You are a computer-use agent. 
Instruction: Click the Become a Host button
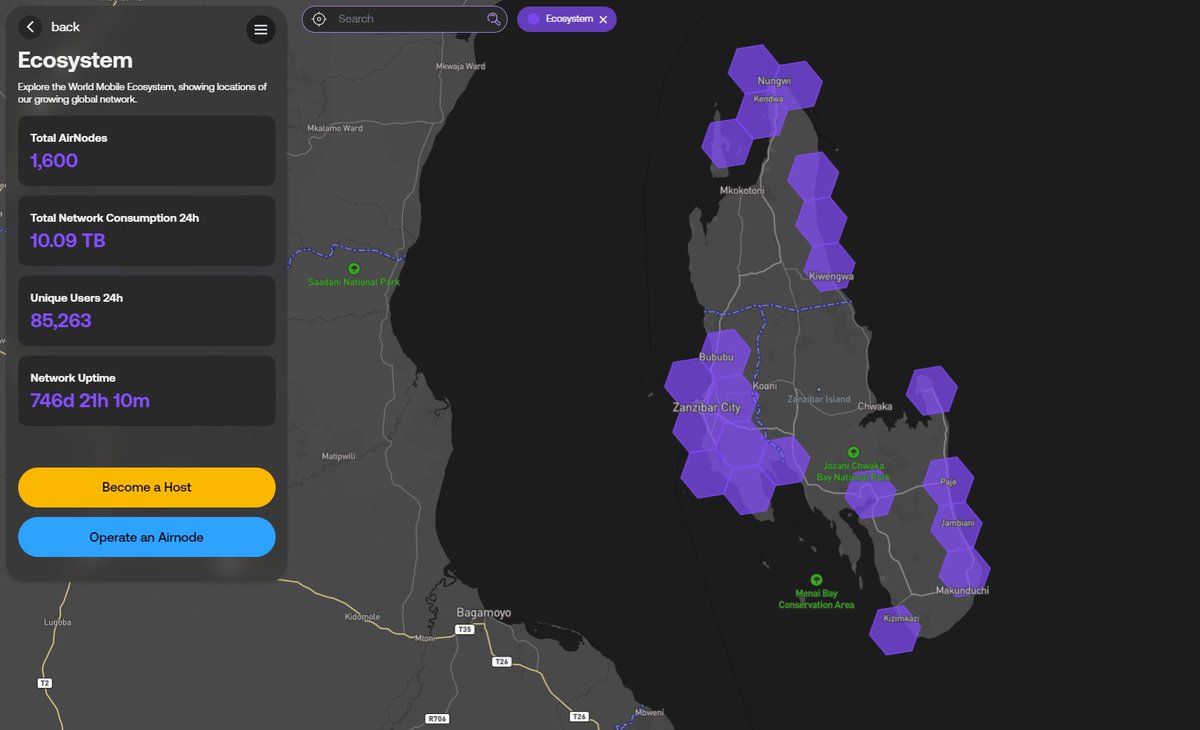(147, 487)
